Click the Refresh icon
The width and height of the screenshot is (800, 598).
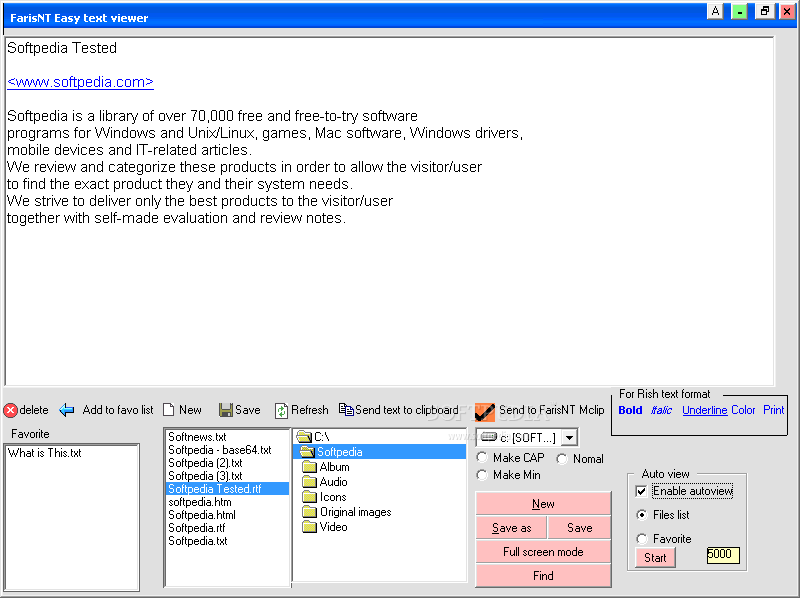click(281, 410)
